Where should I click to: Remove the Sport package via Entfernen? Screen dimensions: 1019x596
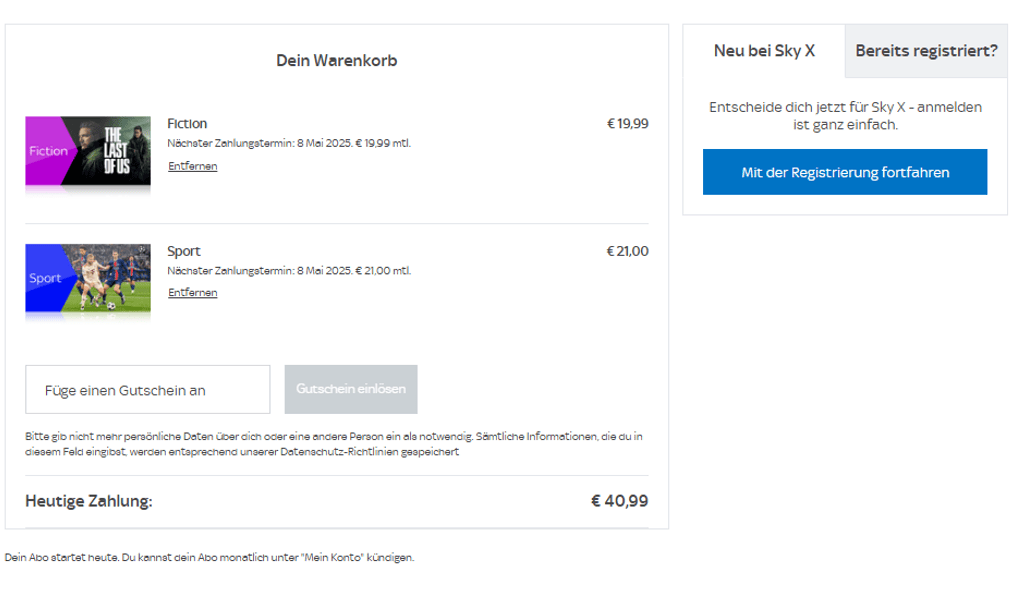(192, 293)
